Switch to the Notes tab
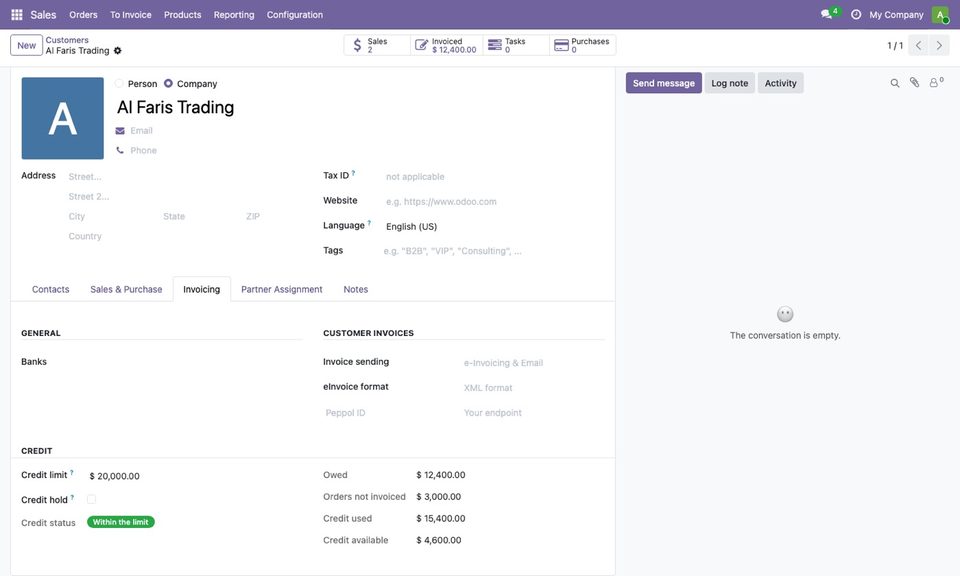Viewport: 960px width, 576px height. point(356,290)
